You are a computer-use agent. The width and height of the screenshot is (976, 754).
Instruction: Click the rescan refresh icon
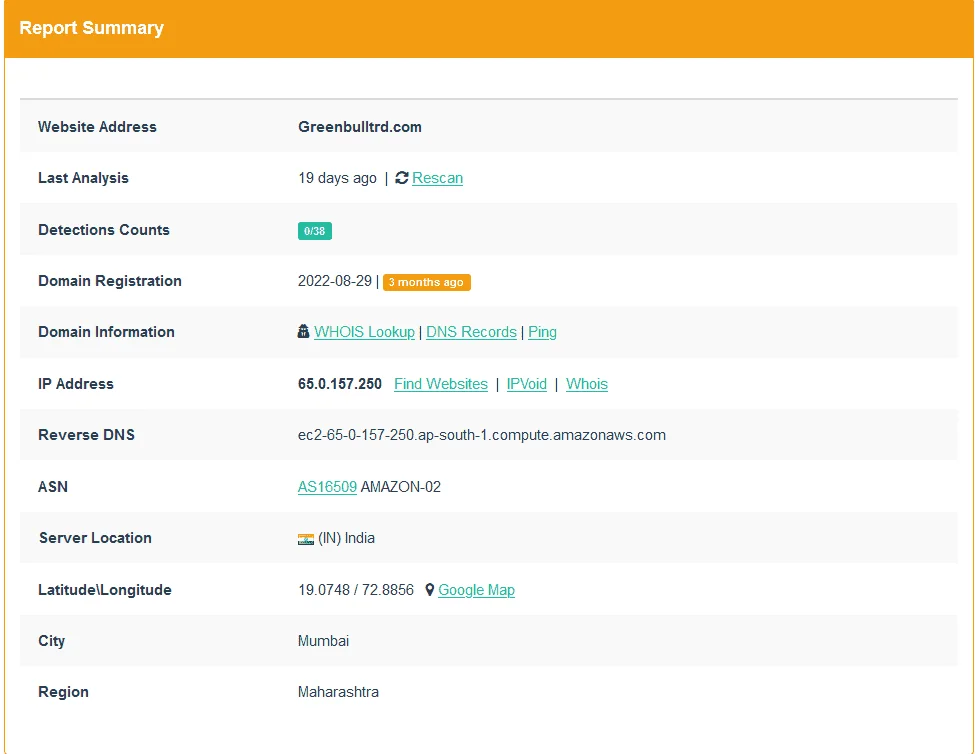tap(401, 177)
